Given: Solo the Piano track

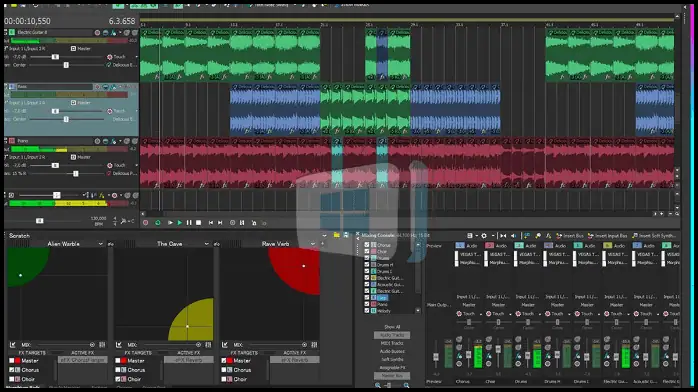Looking at the screenshot, I should pyautogui.click(x=135, y=141).
